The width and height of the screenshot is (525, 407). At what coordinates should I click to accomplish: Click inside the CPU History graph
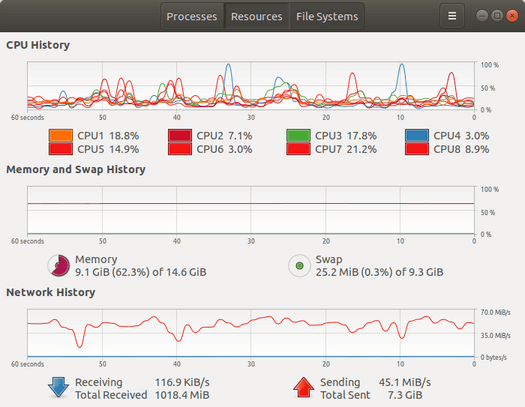pos(251,86)
